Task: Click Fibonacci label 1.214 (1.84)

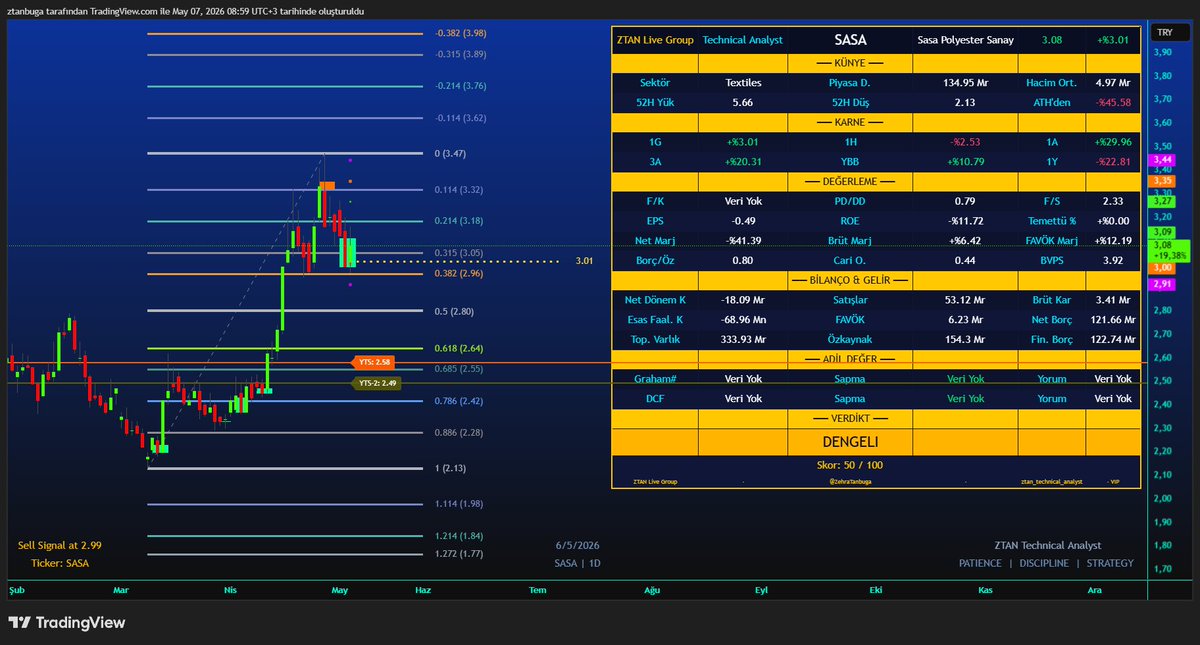Action: tap(459, 536)
